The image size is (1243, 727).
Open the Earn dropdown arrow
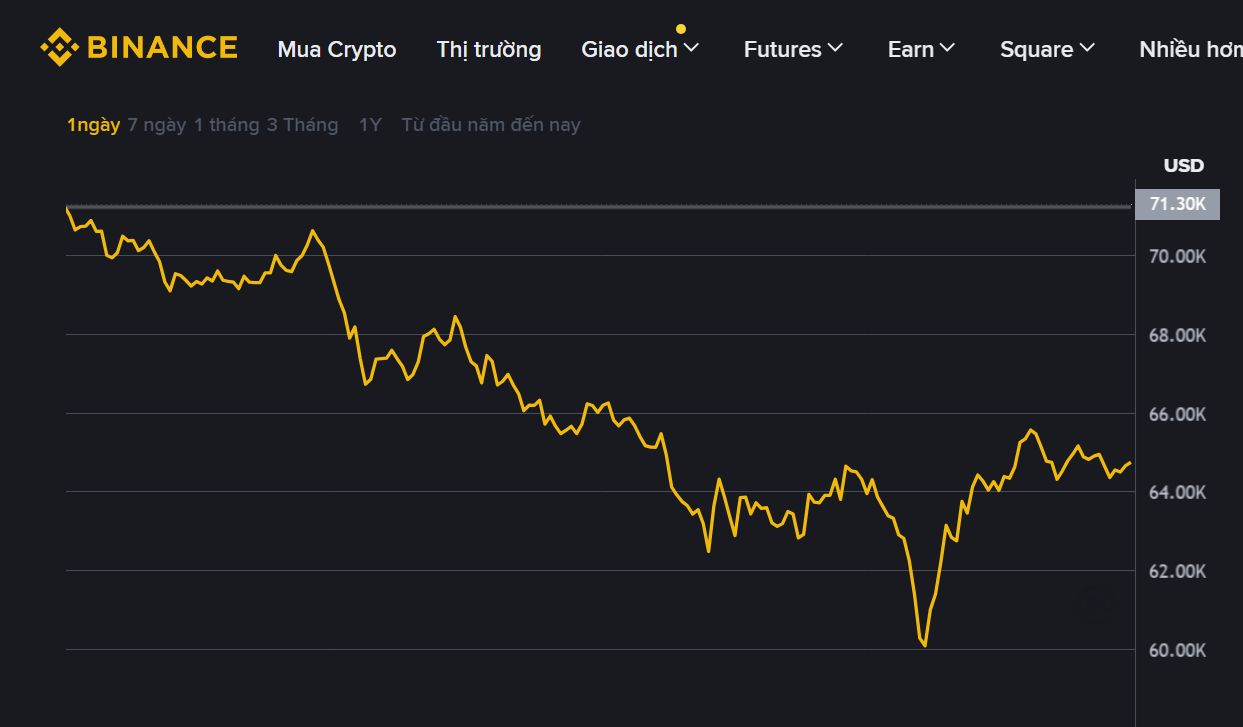click(948, 48)
